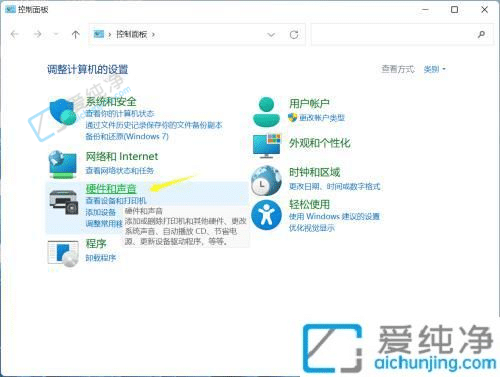Open the Network and Internet globe icon

click(x=63, y=165)
